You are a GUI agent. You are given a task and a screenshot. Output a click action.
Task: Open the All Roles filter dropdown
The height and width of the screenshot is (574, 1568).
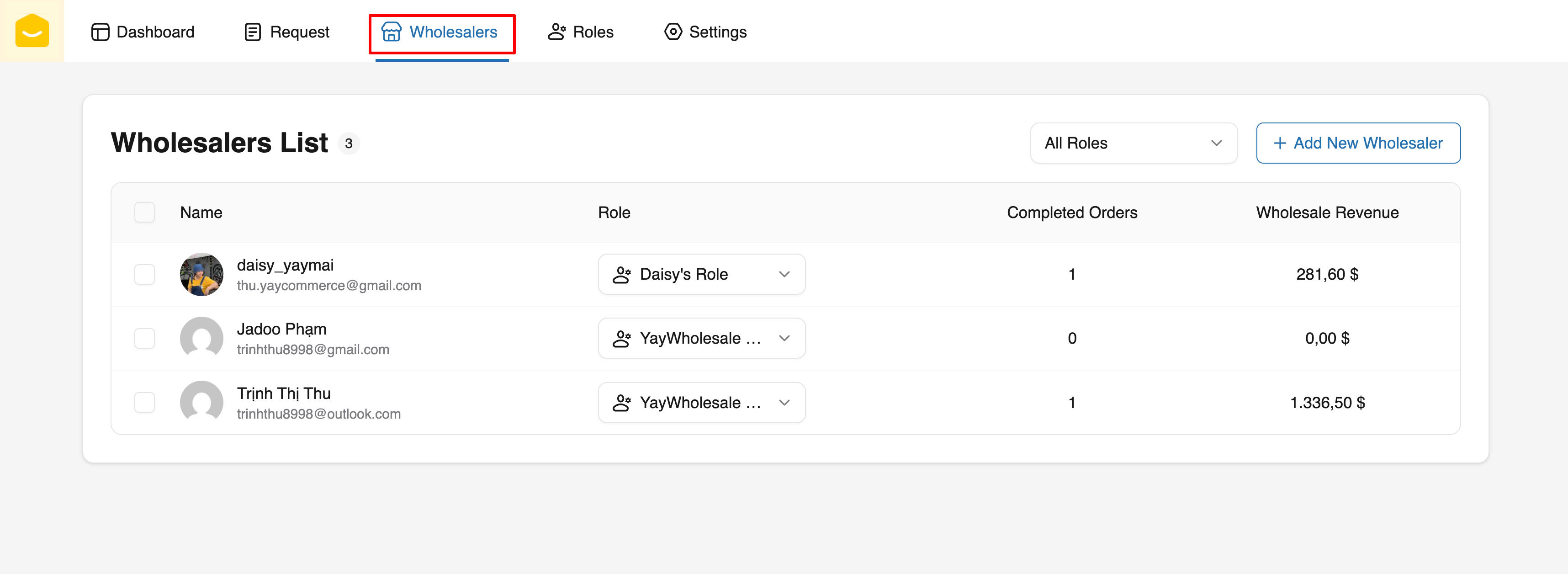(1133, 143)
